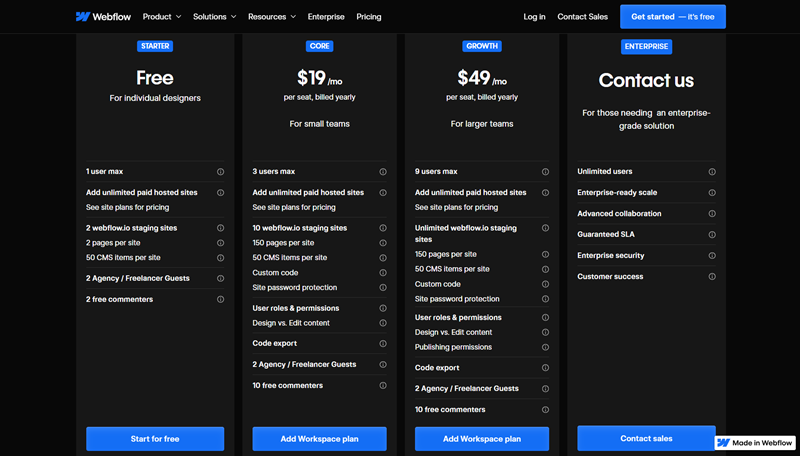Open the Pricing nav item
800x456 pixels.
(x=369, y=17)
